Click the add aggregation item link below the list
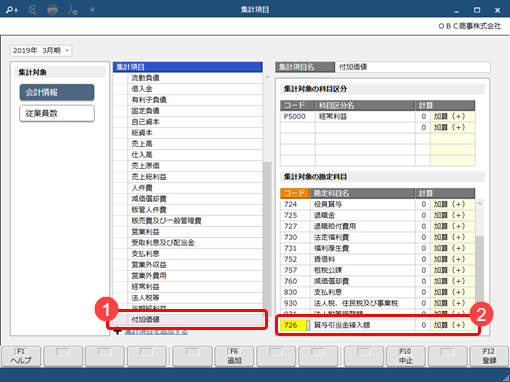 pos(156,332)
